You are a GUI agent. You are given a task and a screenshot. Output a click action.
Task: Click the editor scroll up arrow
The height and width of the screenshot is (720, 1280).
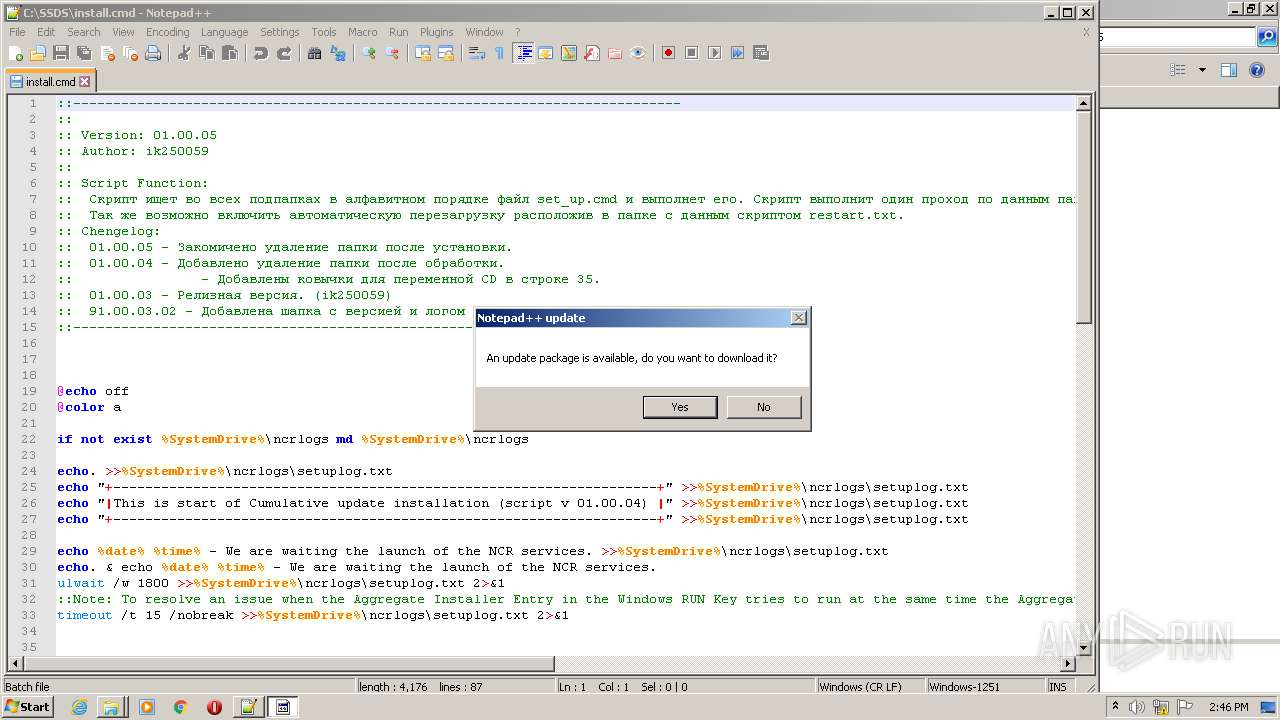pos(1083,103)
